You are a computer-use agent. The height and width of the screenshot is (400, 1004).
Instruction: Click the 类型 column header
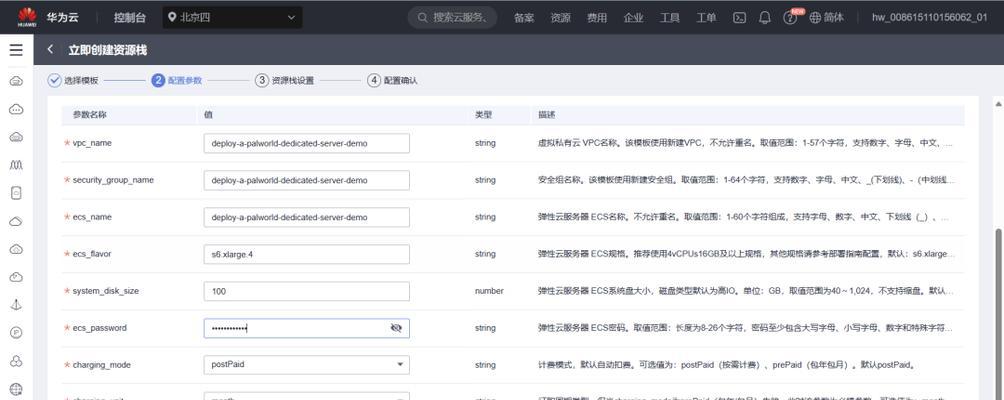pyautogui.click(x=483, y=115)
